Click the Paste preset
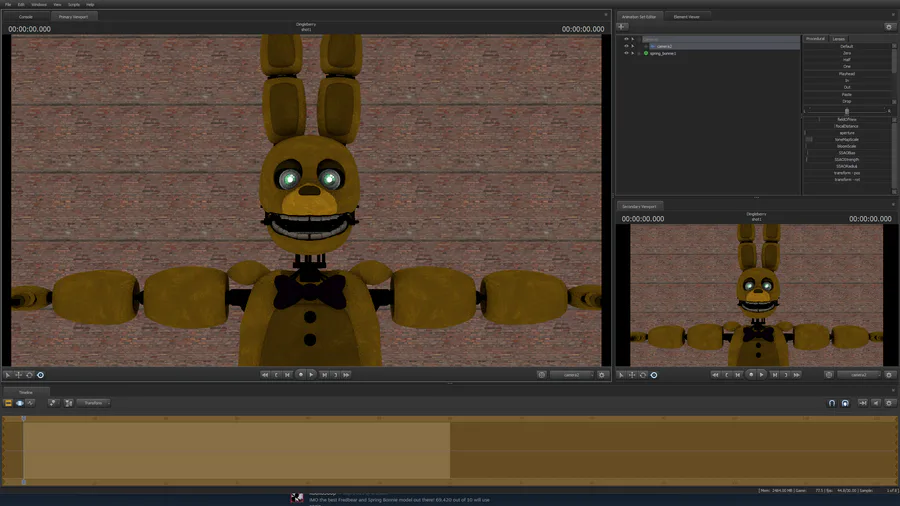Screen dimensions: 900x506 847,94
